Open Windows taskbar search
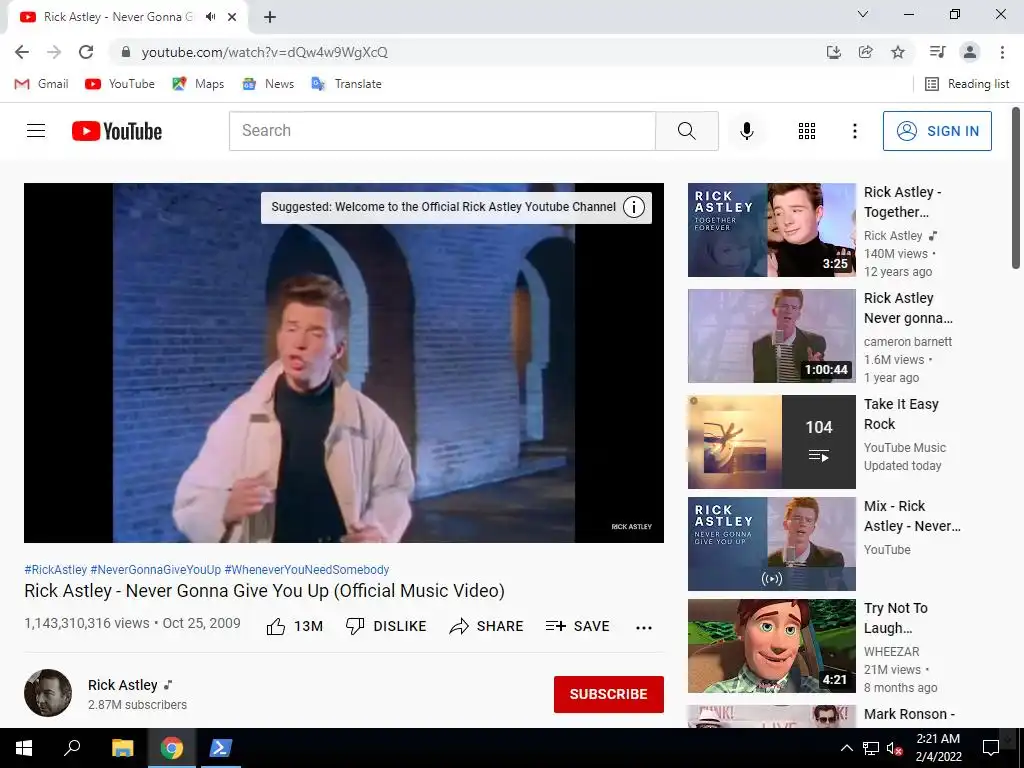The image size is (1024, 768). tap(72, 748)
